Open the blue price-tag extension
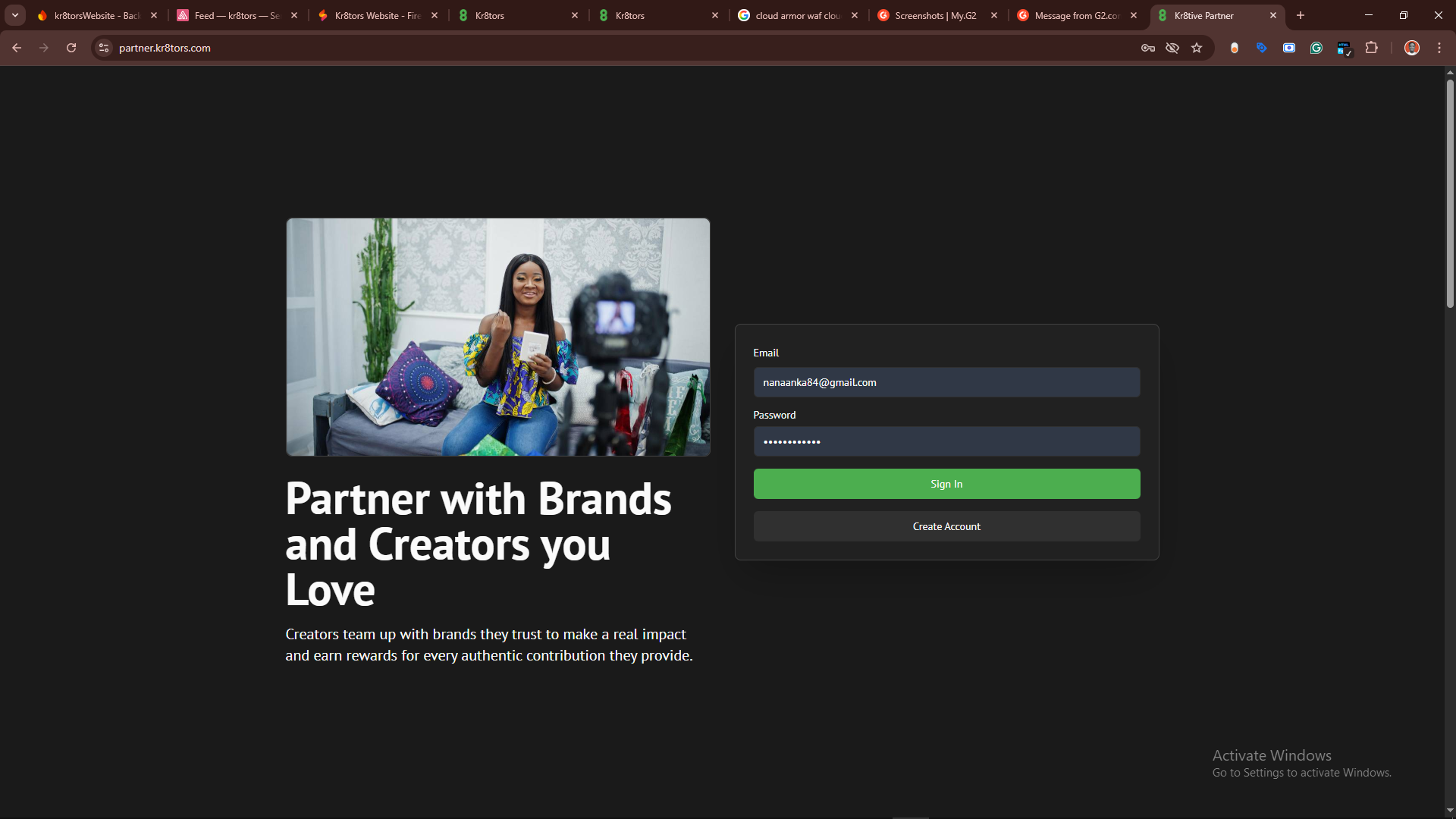This screenshot has height=819, width=1456. coord(1262,48)
